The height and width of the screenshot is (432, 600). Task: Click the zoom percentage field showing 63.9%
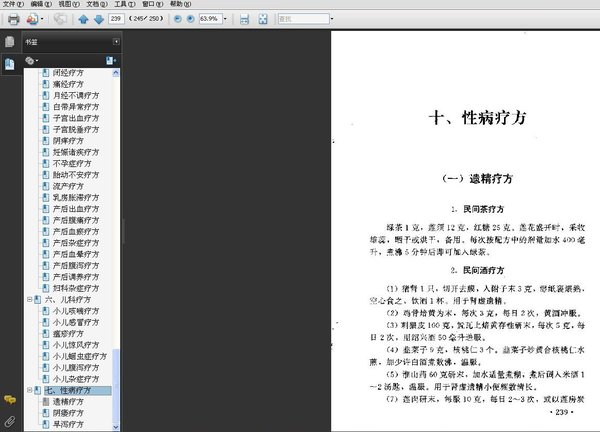coord(210,18)
